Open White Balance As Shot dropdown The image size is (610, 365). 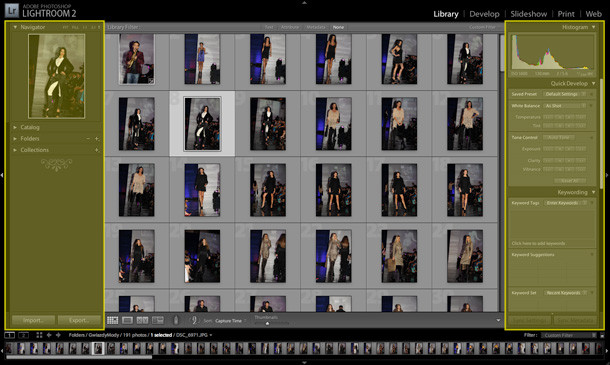[x=565, y=106]
